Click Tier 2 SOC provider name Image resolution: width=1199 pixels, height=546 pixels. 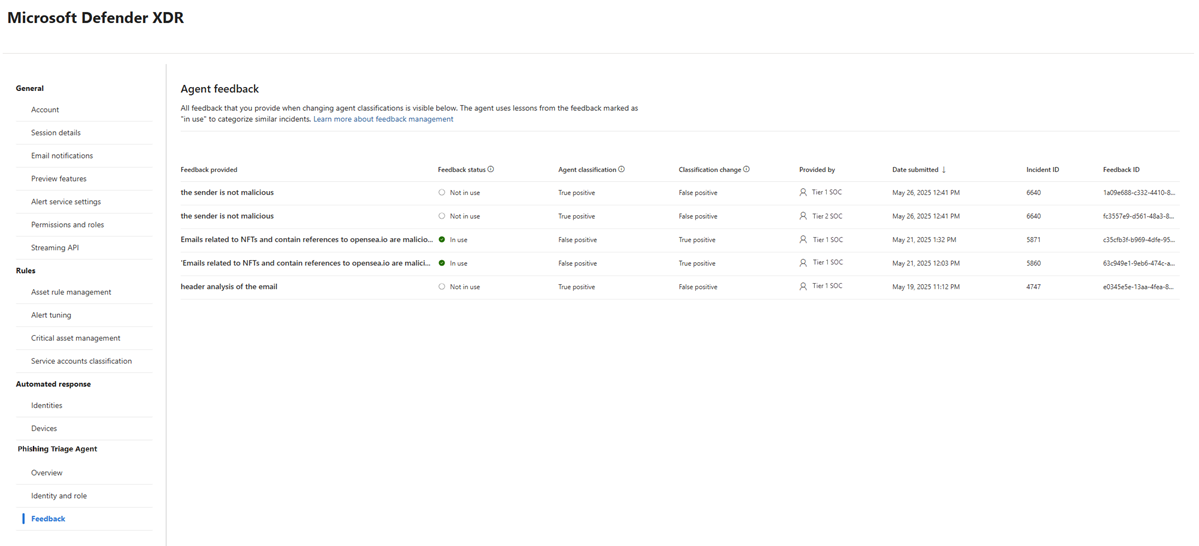pos(827,216)
